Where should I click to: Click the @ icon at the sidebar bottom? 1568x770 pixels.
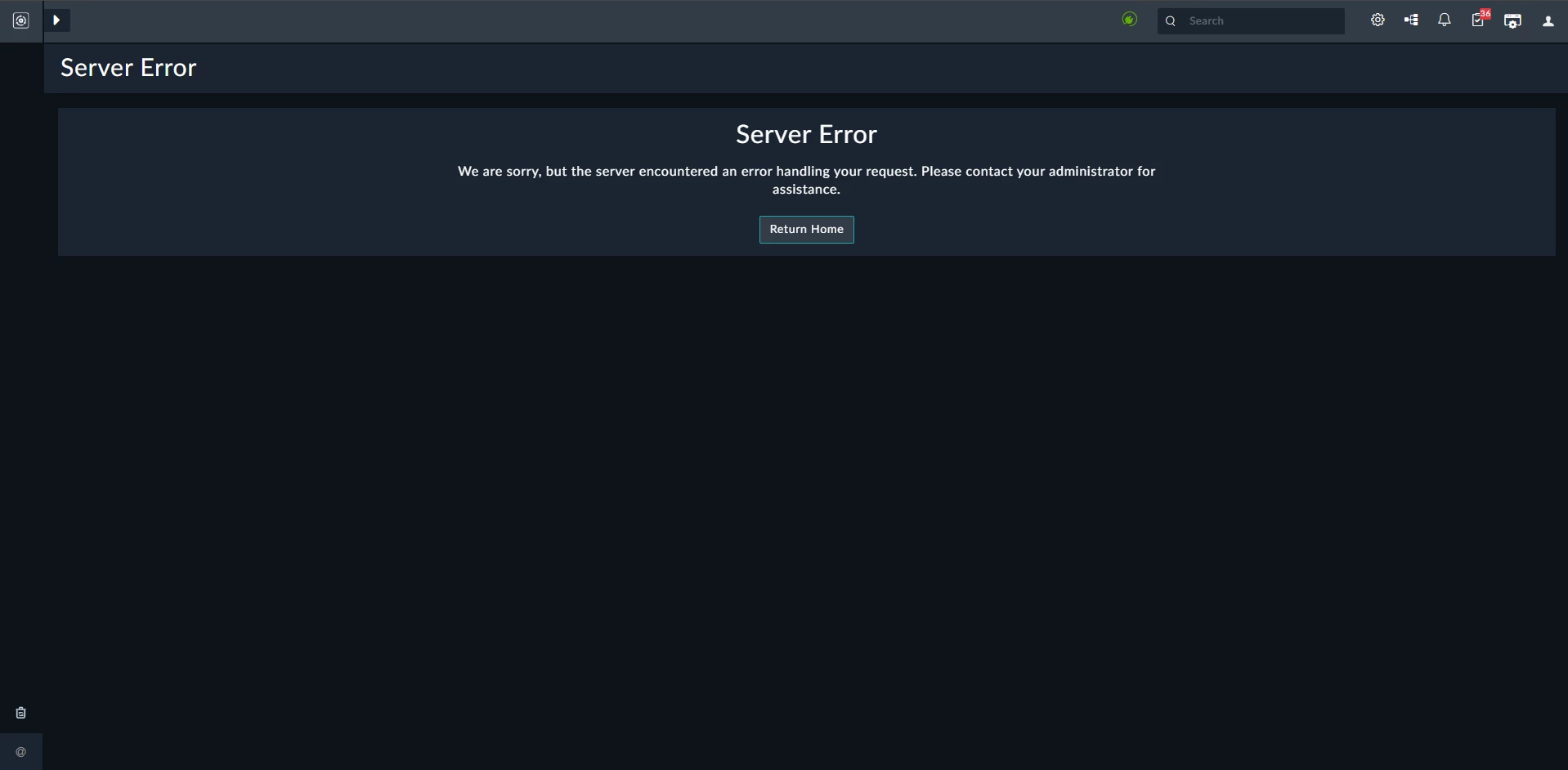pyautogui.click(x=21, y=752)
